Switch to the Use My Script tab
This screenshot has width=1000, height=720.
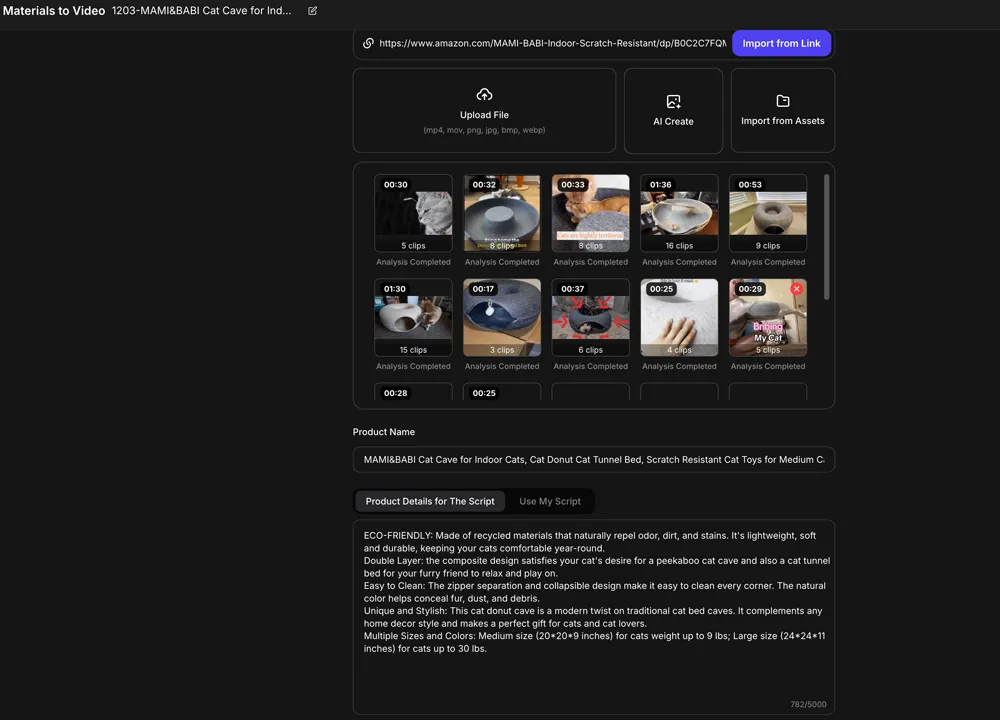click(x=550, y=501)
